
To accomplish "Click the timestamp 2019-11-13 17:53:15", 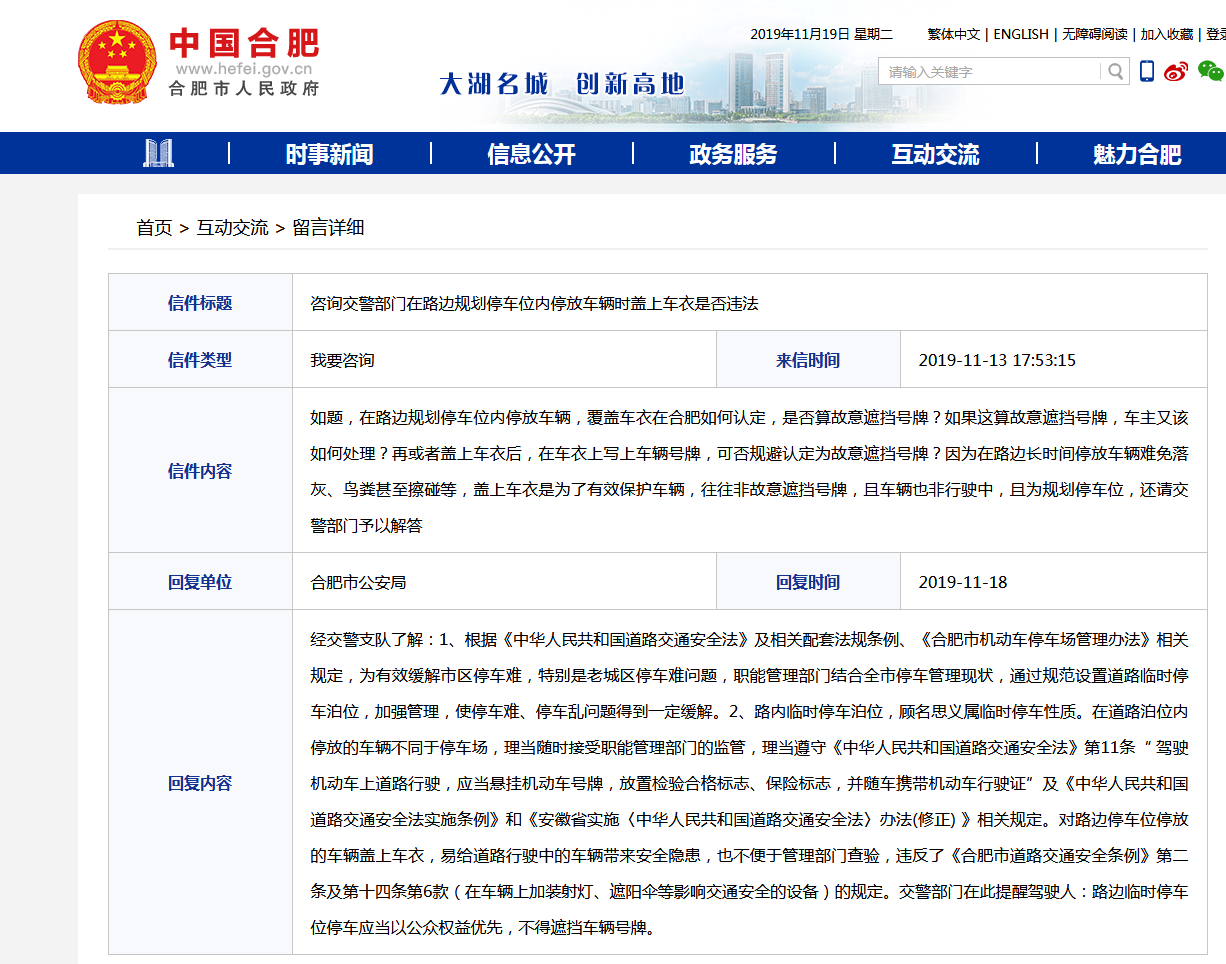I will [x=997, y=360].
